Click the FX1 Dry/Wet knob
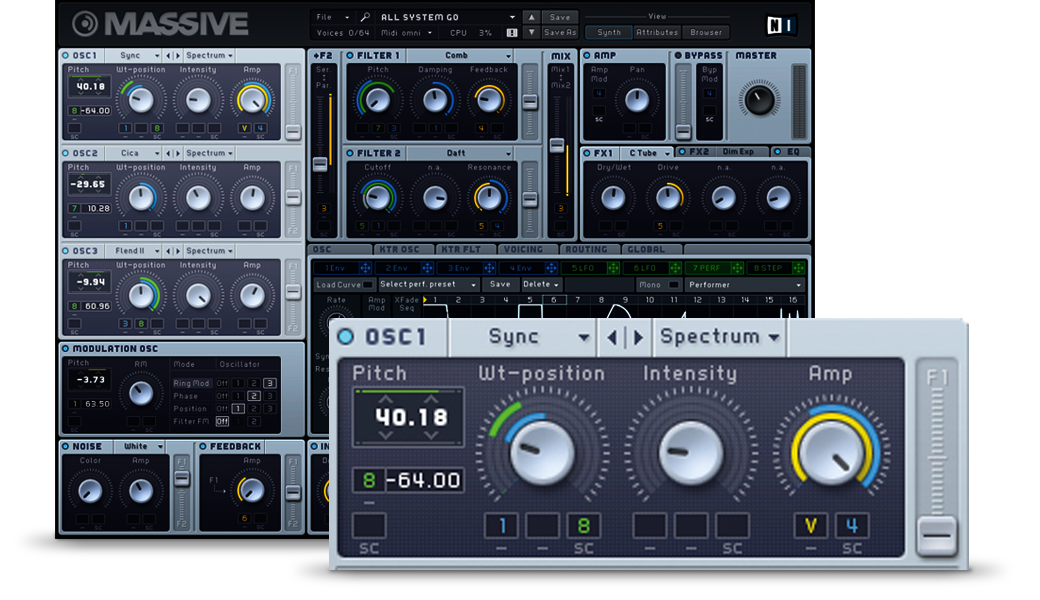The image size is (1040, 600). click(613, 197)
